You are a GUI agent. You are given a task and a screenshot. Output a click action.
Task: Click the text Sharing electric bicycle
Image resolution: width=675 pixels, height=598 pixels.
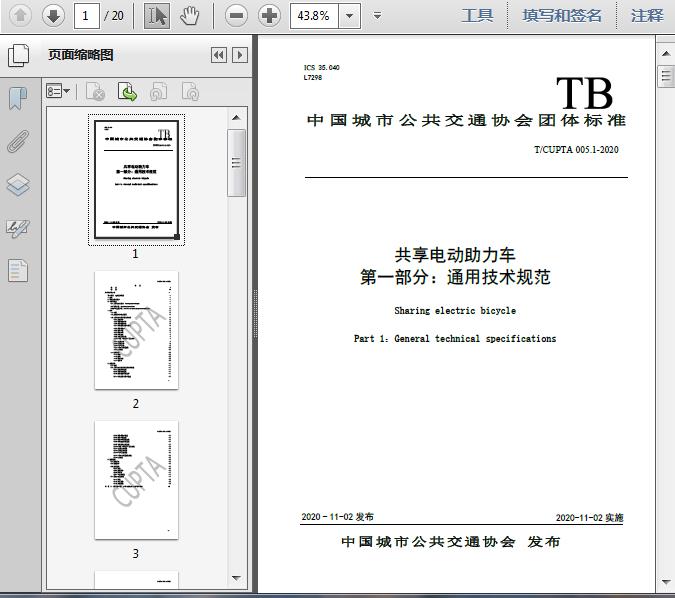(455, 310)
